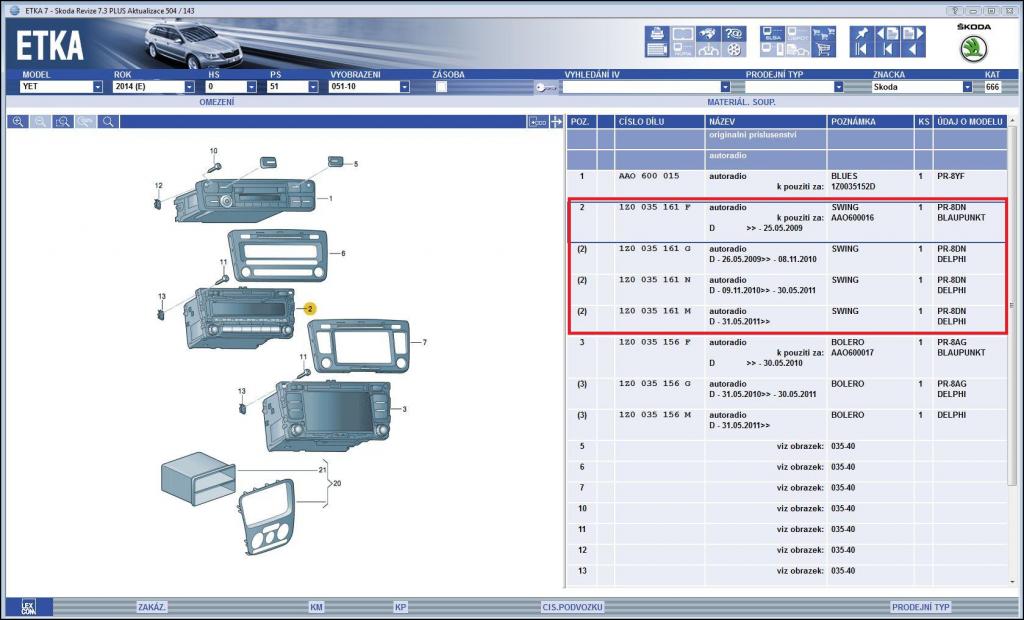Go to previous page document icon
The width and height of the screenshot is (1024, 620).
pyautogui.click(x=887, y=33)
